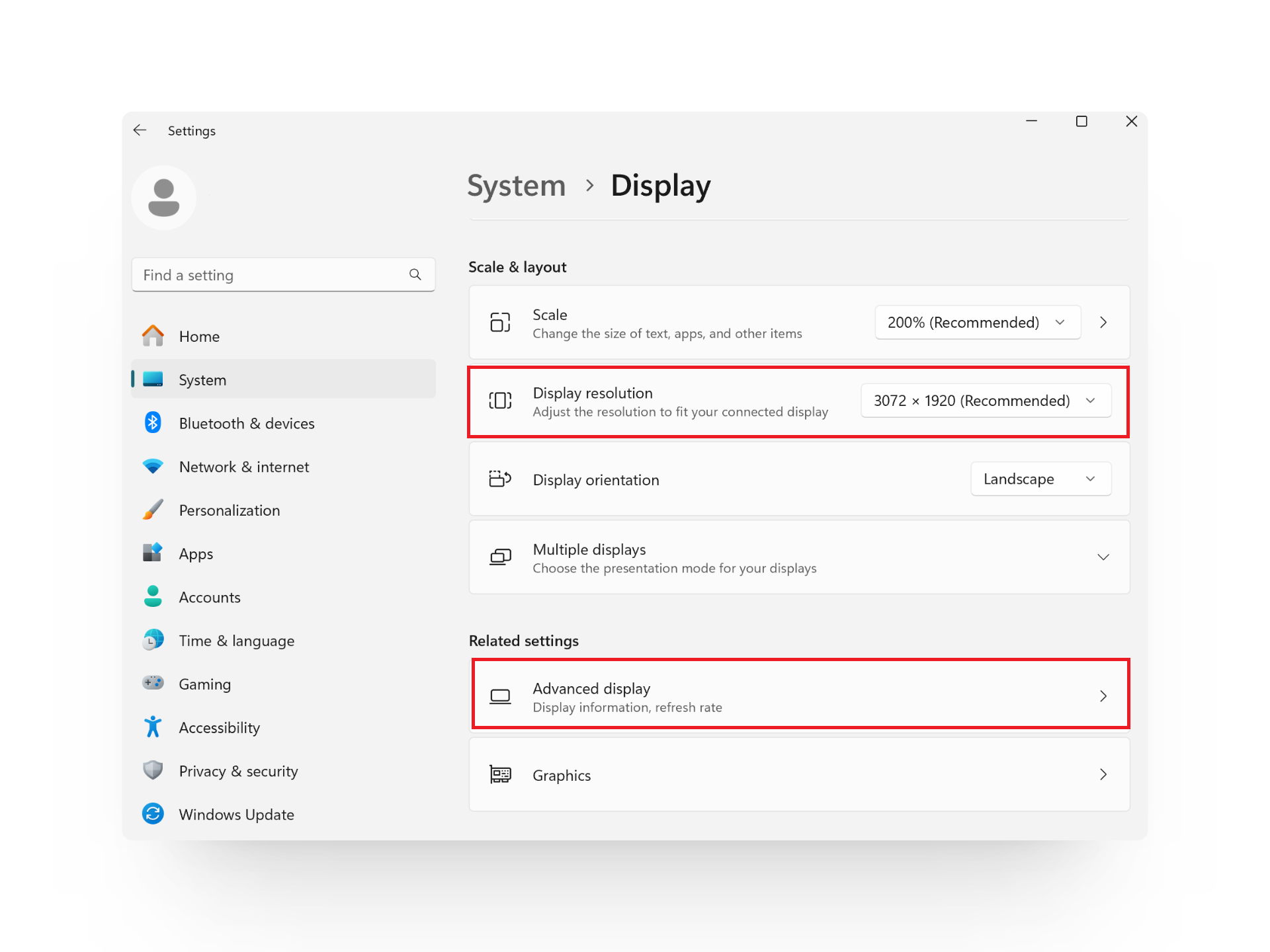1270x952 pixels.
Task: Click the Windows Update icon
Action: click(x=153, y=814)
